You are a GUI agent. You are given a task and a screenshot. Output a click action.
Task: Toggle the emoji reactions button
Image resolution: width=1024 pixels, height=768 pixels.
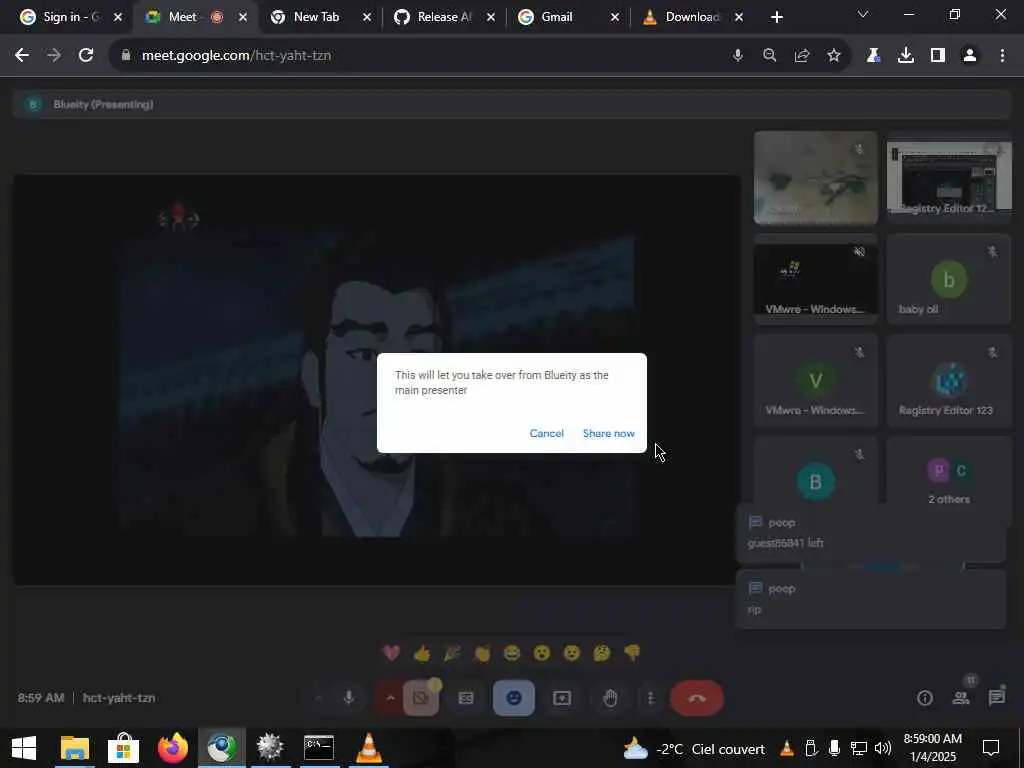tap(514, 698)
